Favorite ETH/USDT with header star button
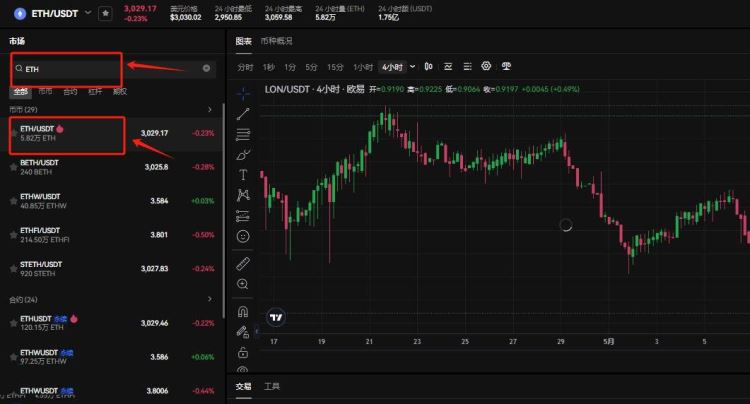This screenshot has height=404, width=750. click(105, 13)
